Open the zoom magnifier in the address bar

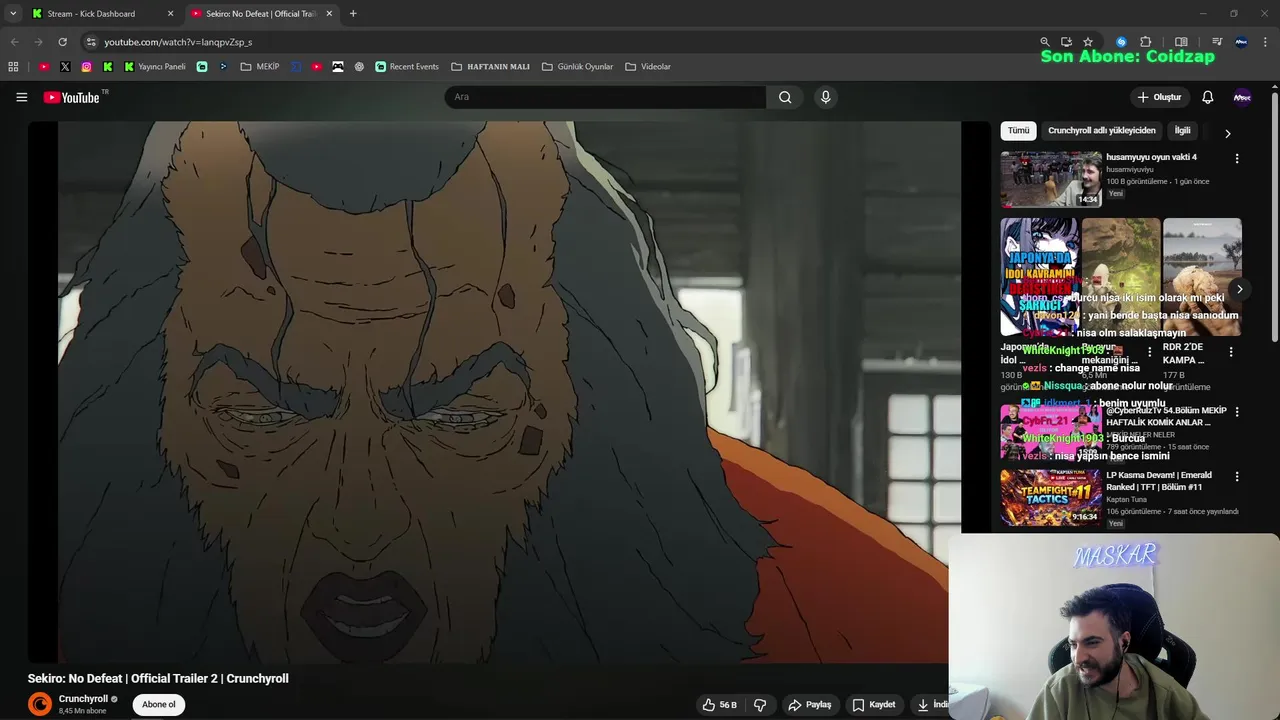[1045, 42]
